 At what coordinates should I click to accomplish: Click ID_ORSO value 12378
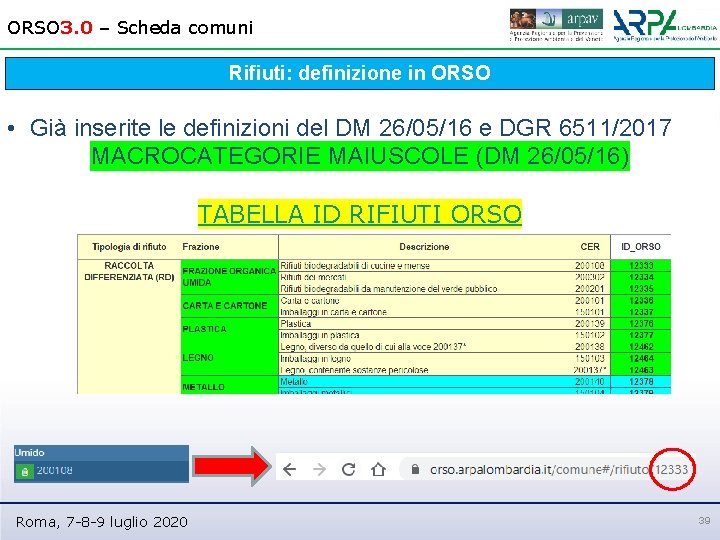point(641,382)
